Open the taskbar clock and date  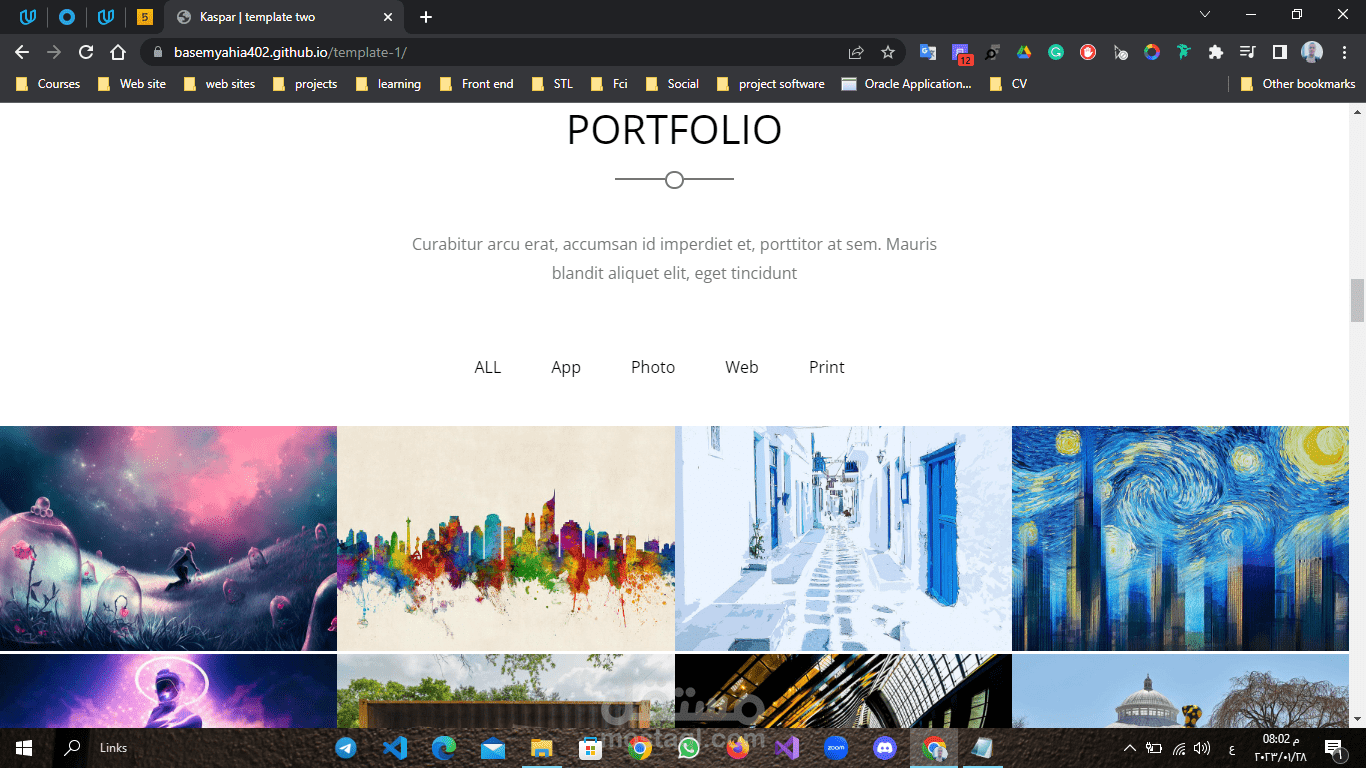(1278, 748)
